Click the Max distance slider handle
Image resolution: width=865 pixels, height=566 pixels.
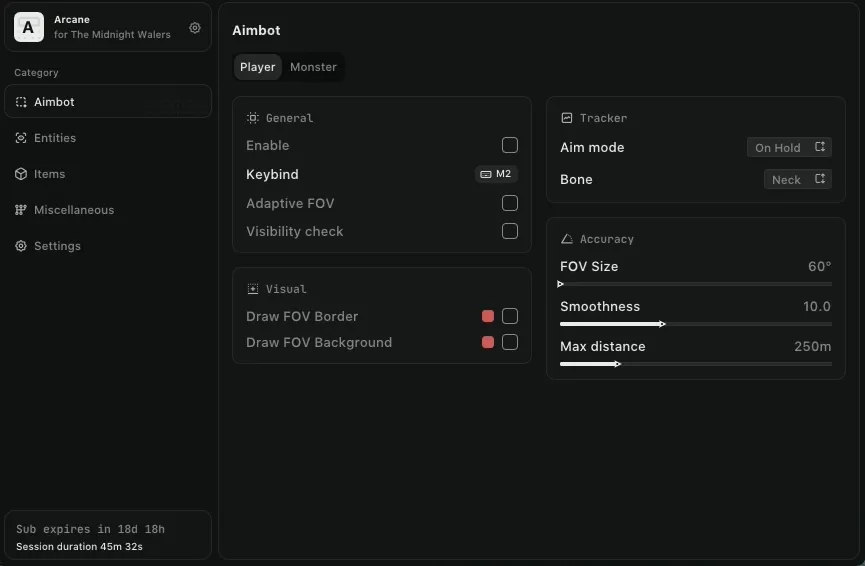(x=618, y=364)
